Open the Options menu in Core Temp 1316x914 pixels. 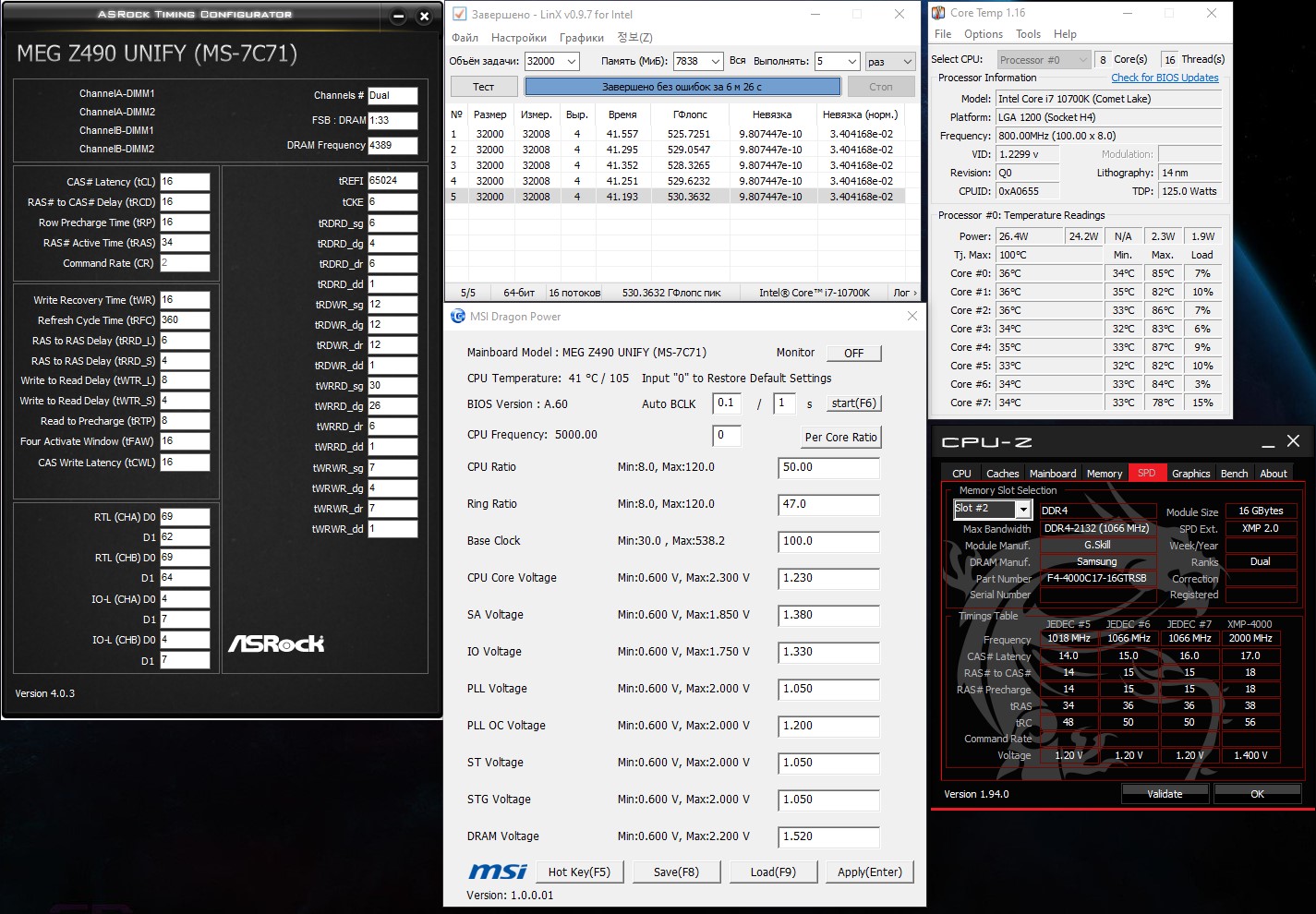[x=984, y=34]
